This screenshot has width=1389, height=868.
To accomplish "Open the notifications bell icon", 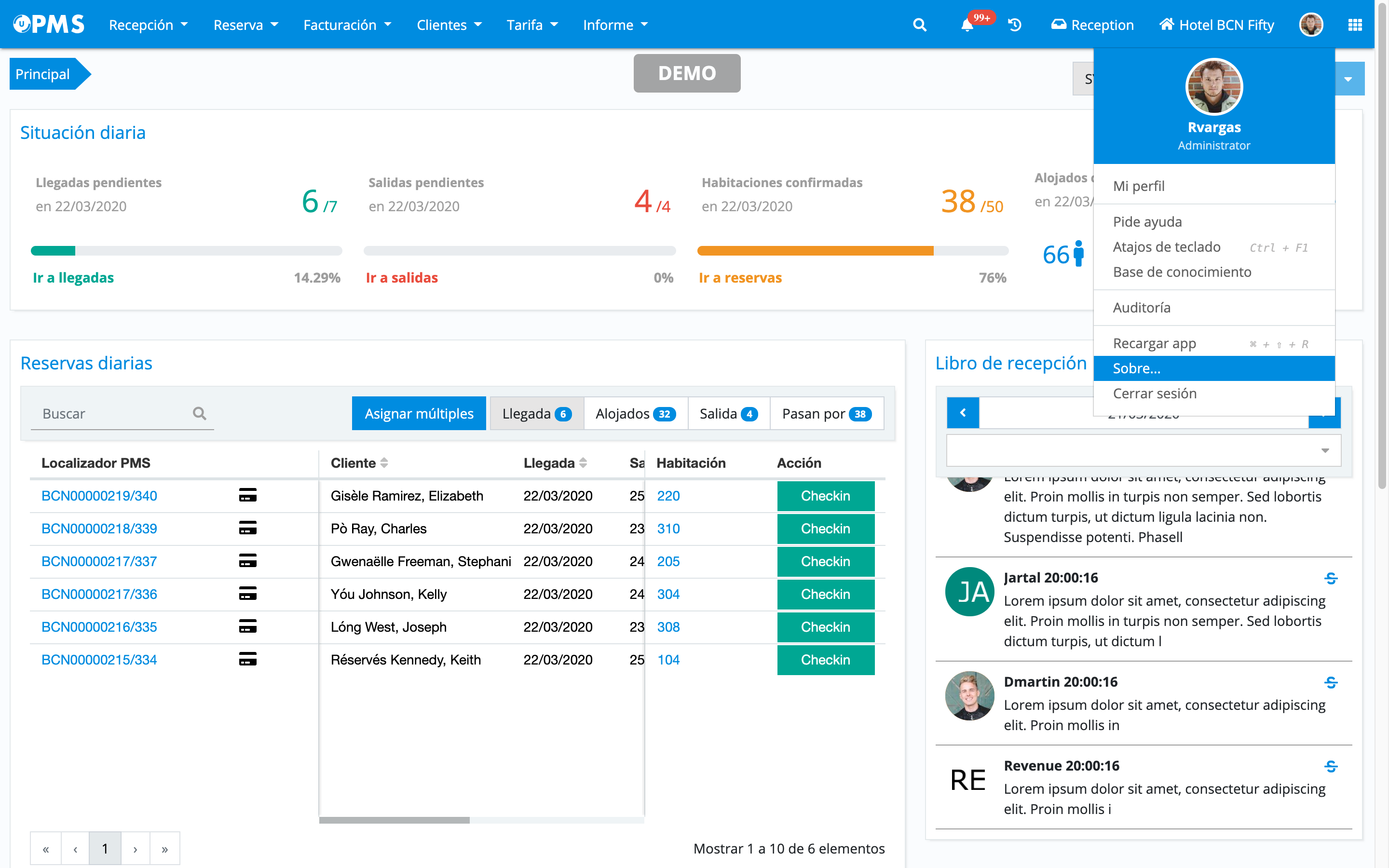I will click(x=967, y=25).
